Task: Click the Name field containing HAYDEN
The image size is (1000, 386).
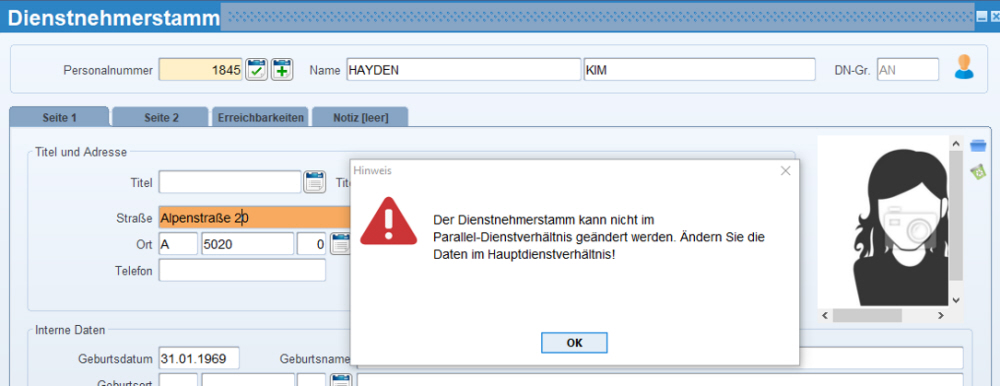Action: tap(464, 70)
